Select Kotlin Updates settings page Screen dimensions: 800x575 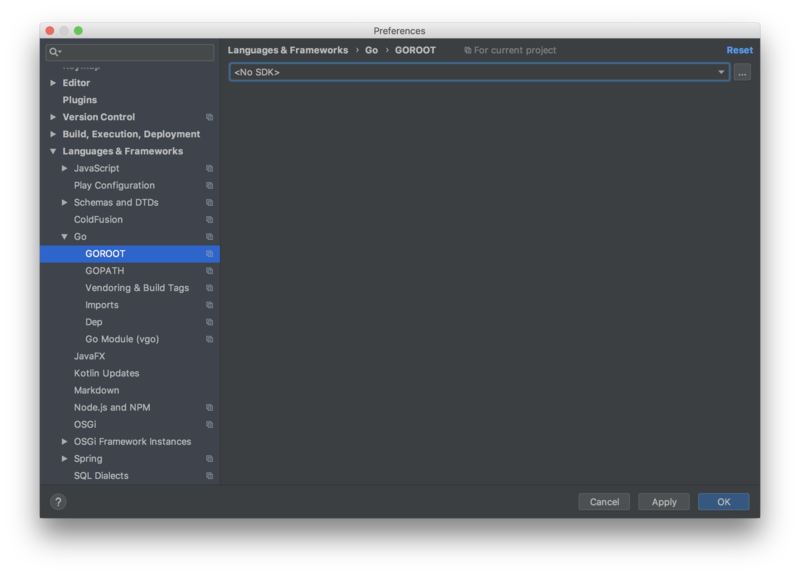107,373
